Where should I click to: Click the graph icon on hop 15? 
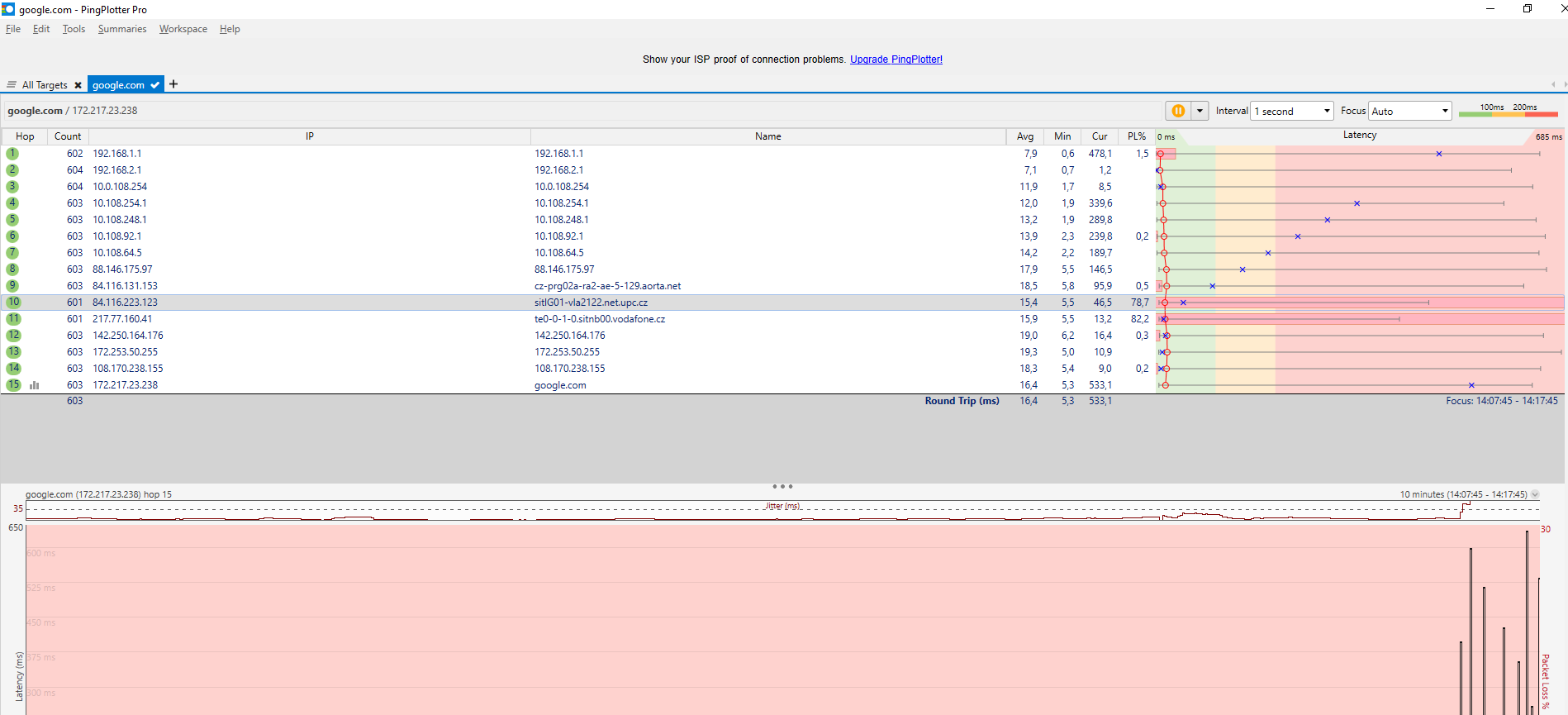pyautogui.click(x=35, y=385)
